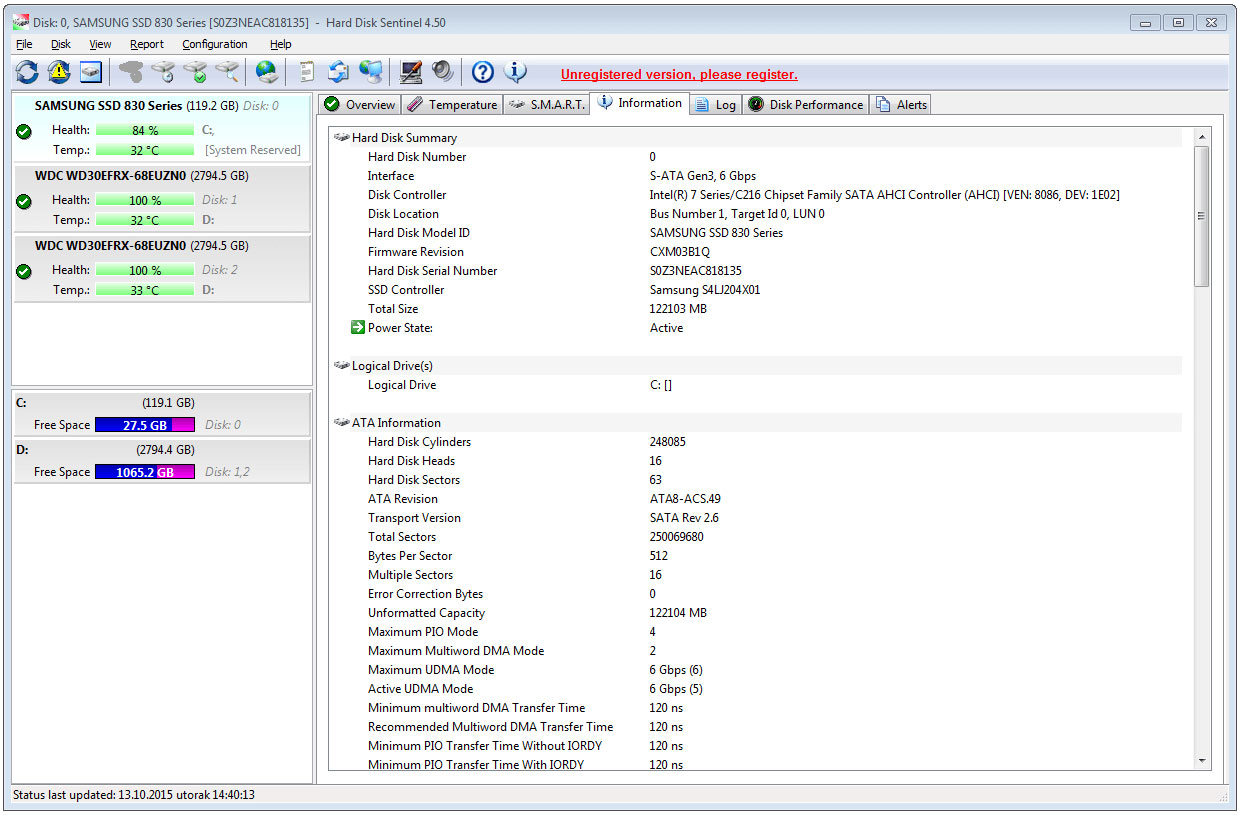Select the Information tab
Viewport: 1241px width, 815px height.
[640, 103]
